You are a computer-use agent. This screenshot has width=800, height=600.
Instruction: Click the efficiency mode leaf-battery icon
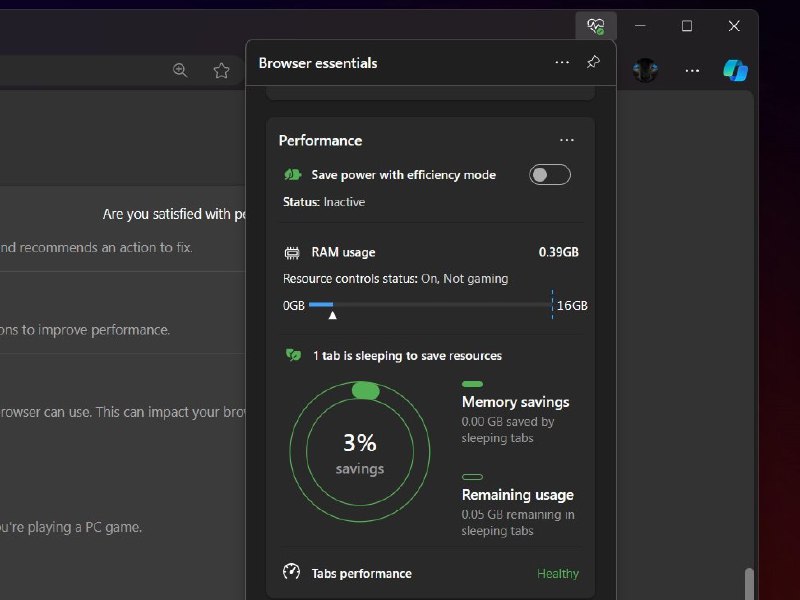point(292,175)
